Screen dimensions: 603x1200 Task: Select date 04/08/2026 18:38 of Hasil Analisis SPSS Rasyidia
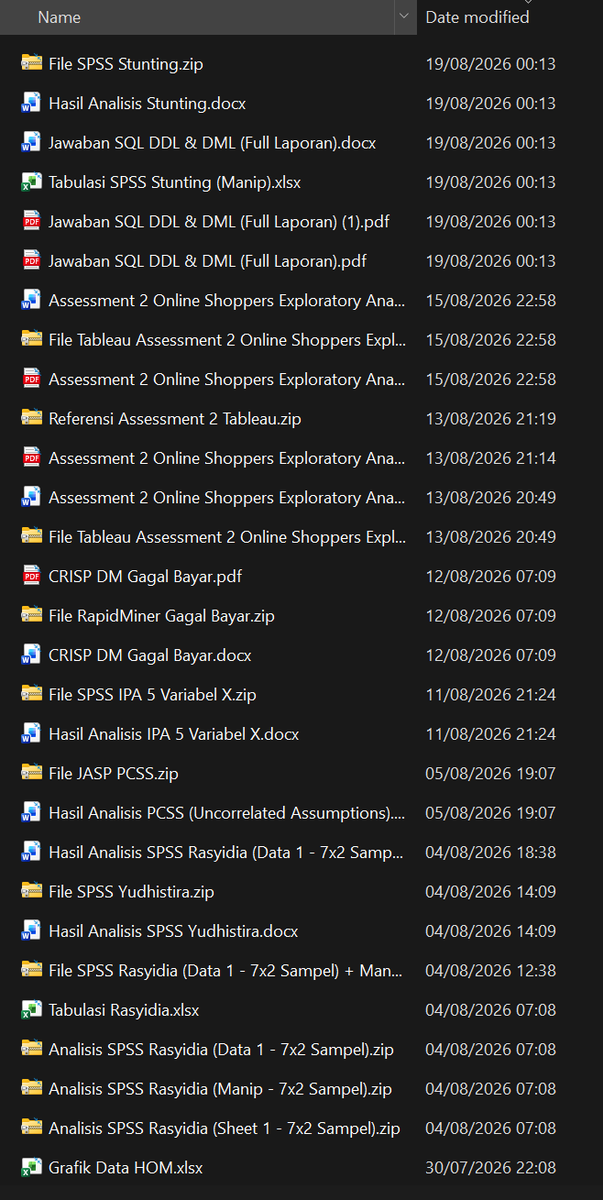491,852
